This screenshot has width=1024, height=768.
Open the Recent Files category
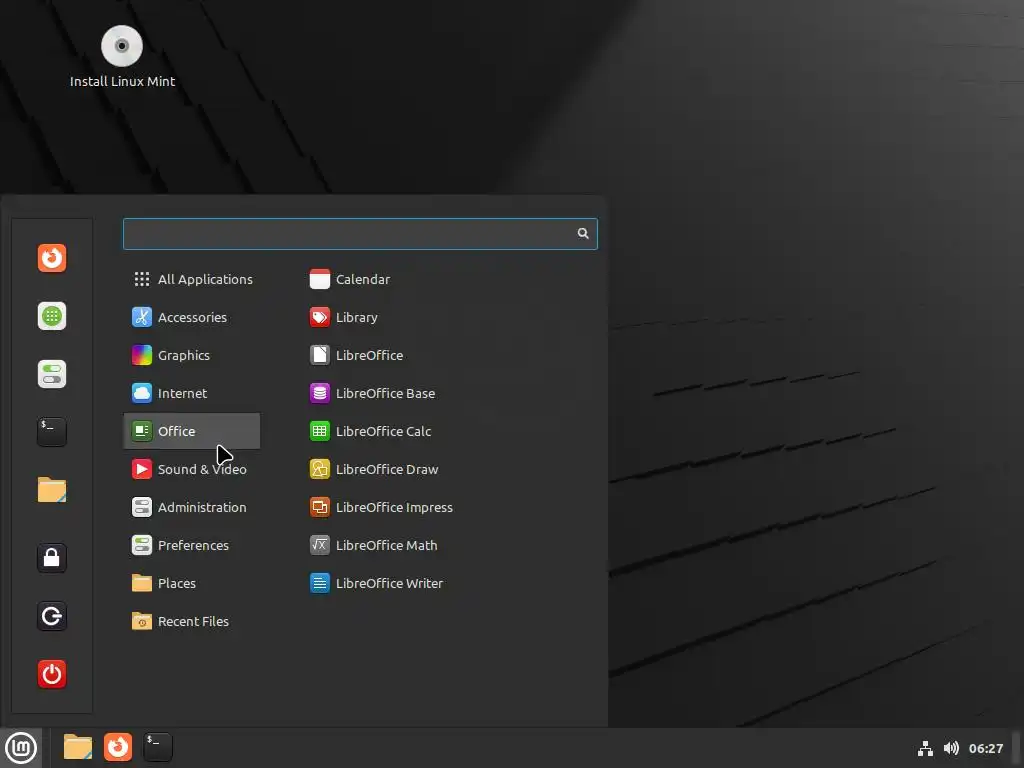[192, 621]
